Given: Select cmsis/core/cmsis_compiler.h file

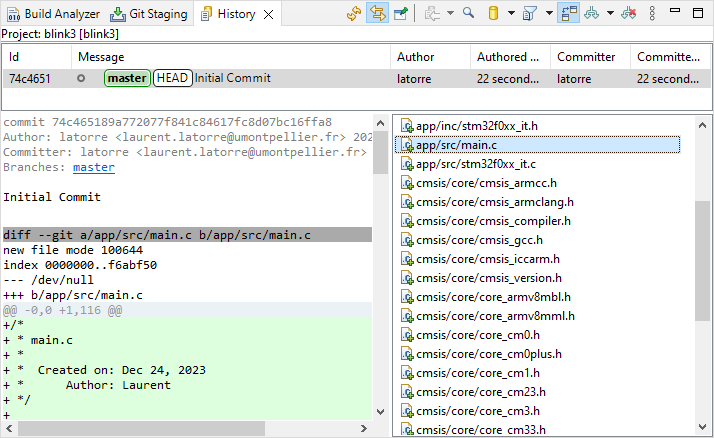Looking at the screenshot, I should pos(485,221).
